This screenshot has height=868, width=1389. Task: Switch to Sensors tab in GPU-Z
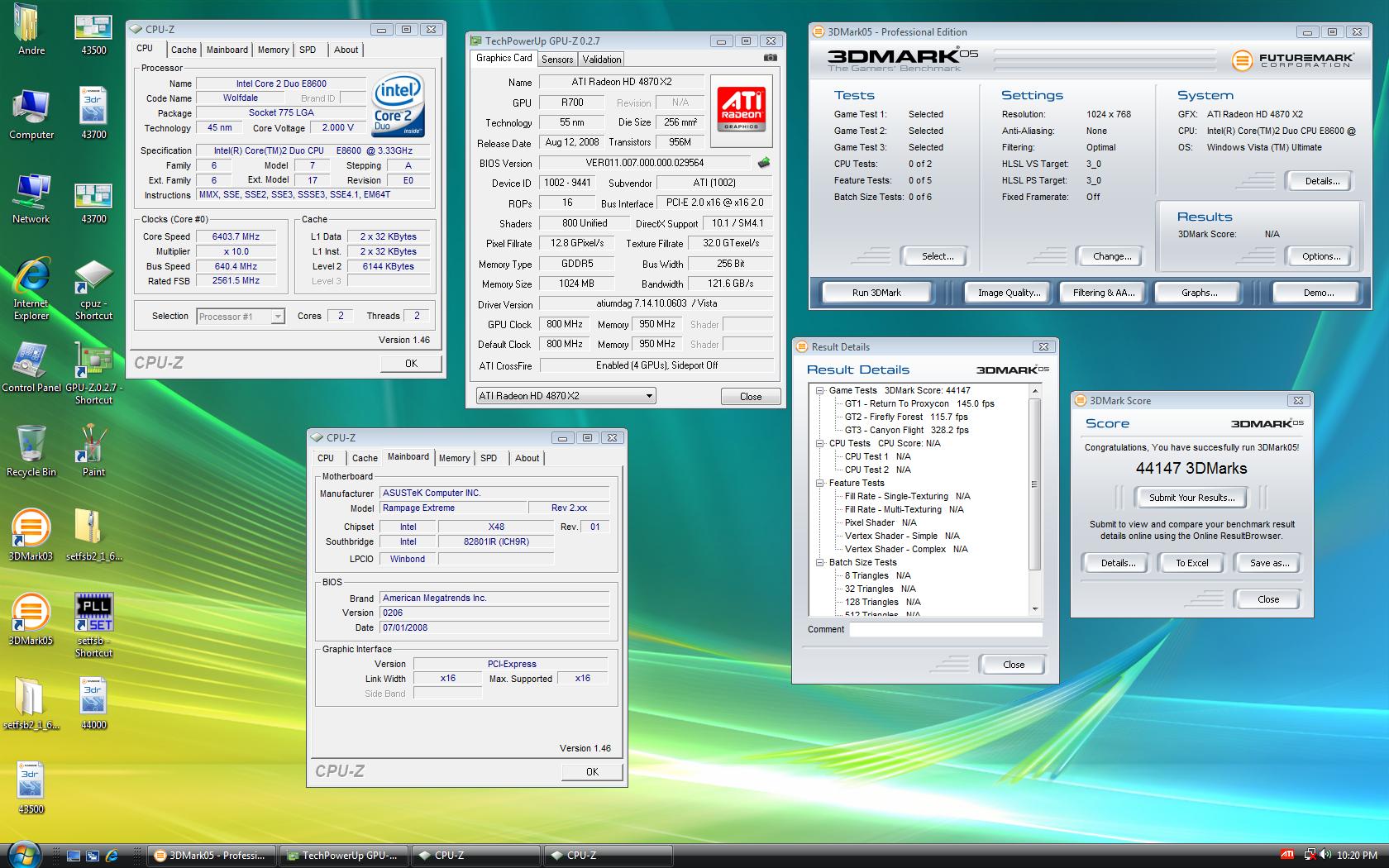[557, 60]
